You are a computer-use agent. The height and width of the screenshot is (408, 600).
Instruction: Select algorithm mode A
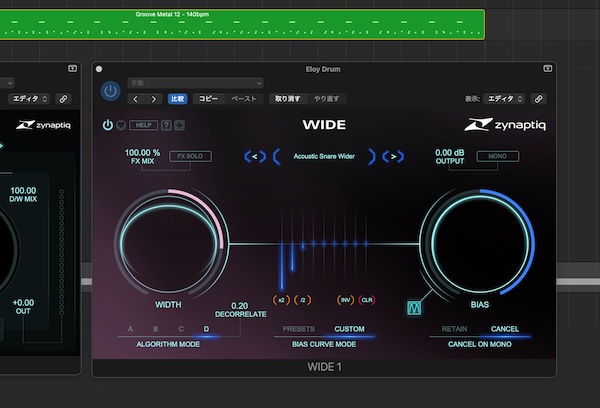coord(130,329)
